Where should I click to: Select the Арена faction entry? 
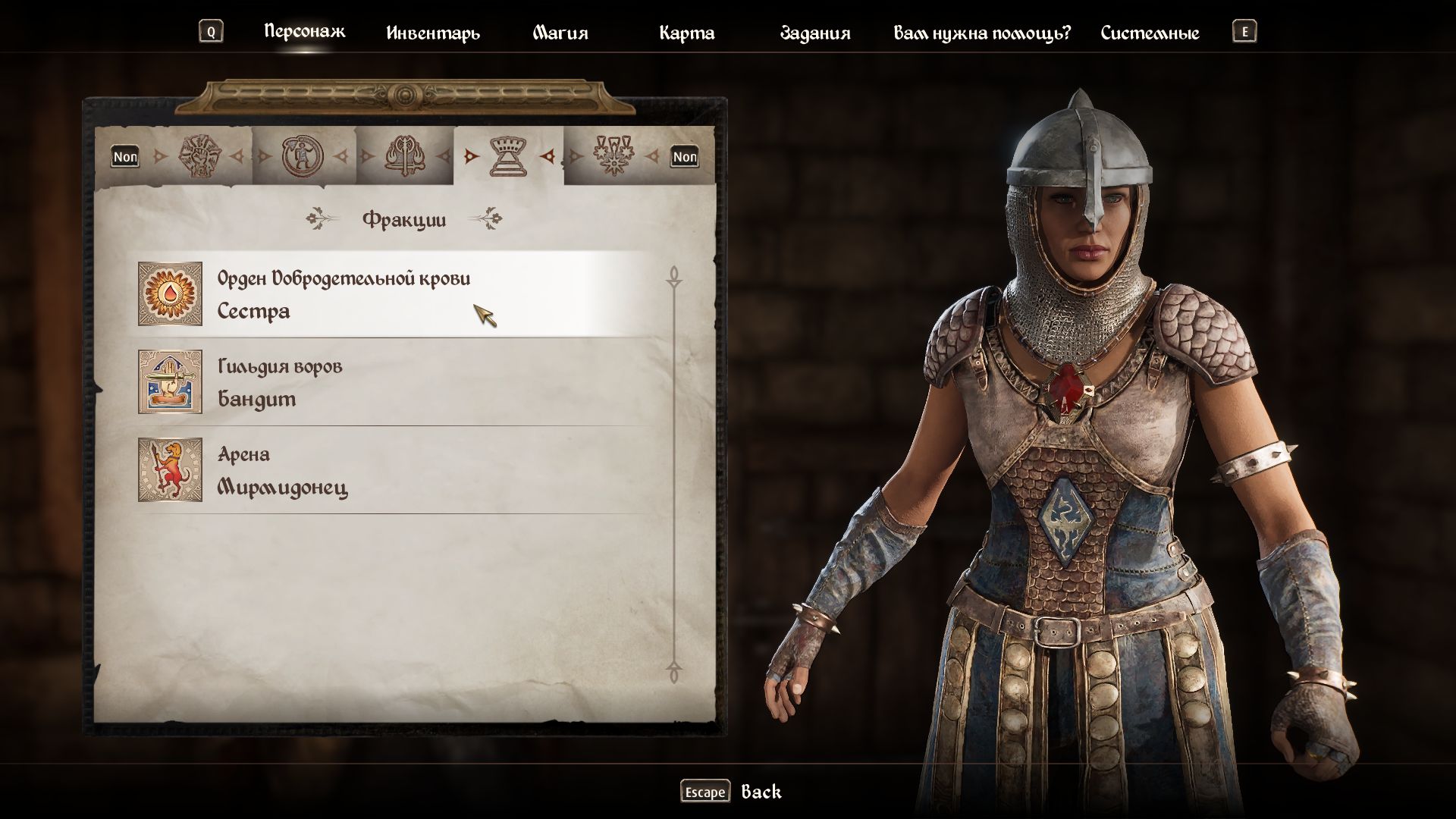(x=393, y=470)
